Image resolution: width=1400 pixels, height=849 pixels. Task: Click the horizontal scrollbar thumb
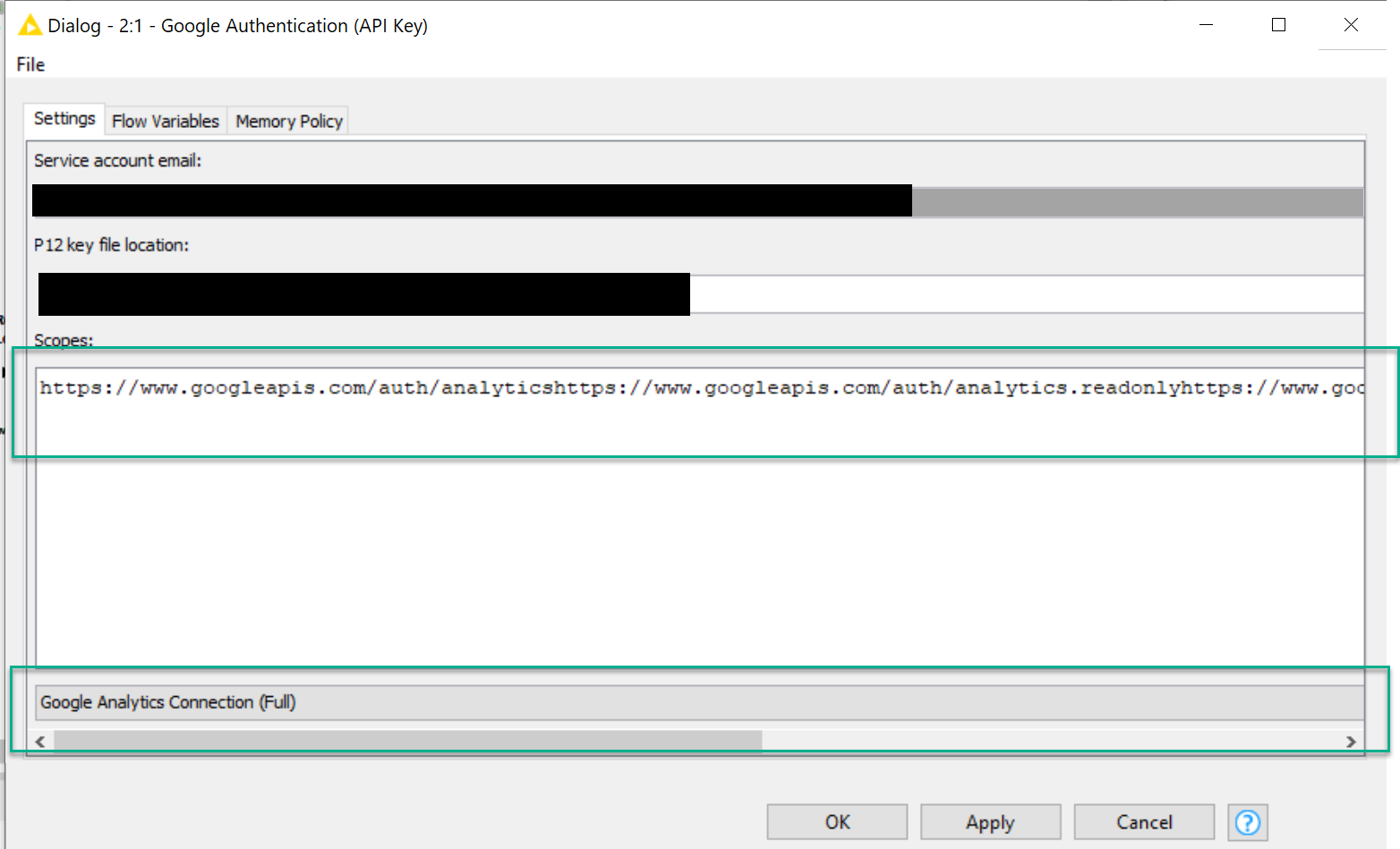(407, 742)
